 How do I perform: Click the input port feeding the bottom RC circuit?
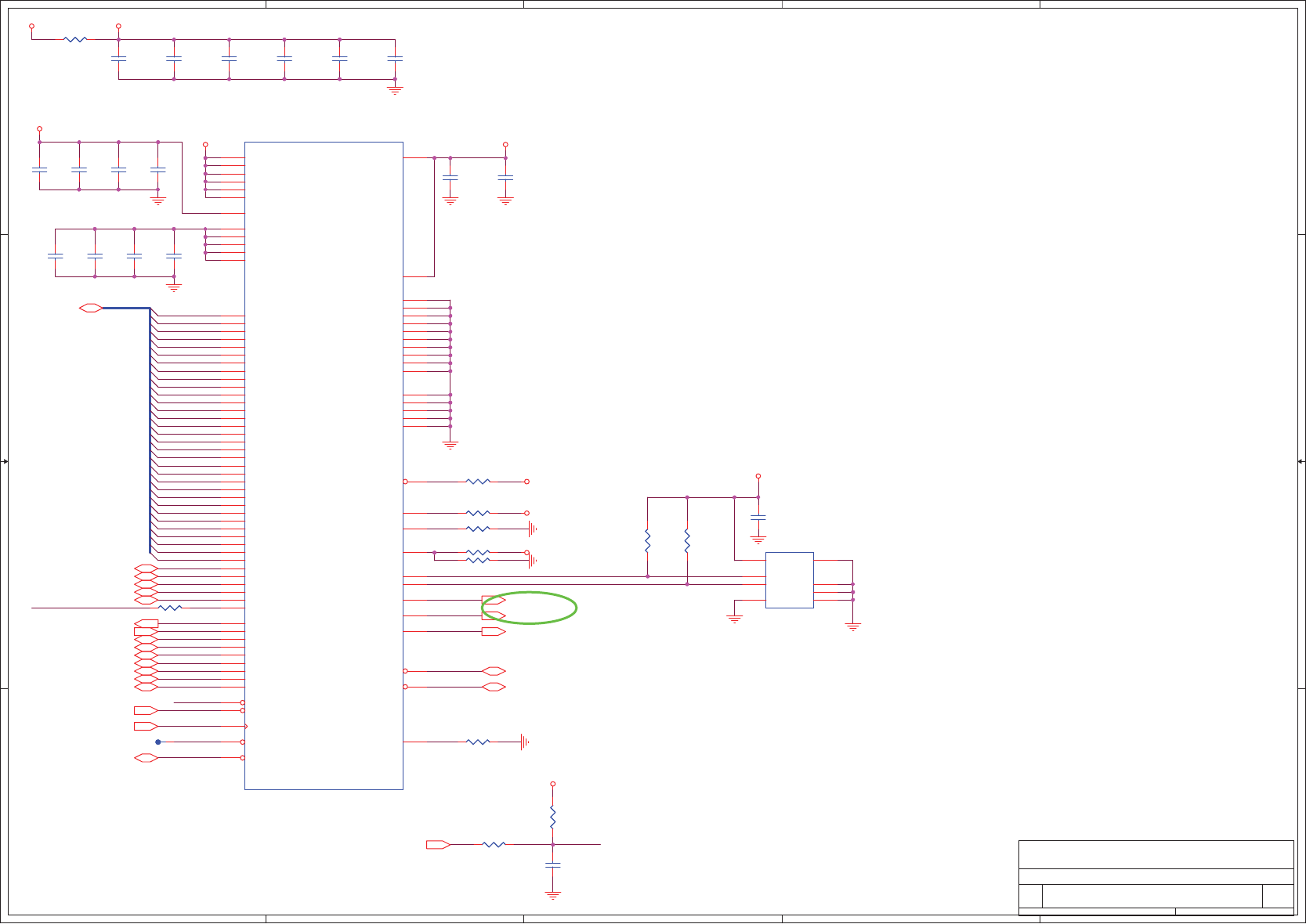coord(438,844)
